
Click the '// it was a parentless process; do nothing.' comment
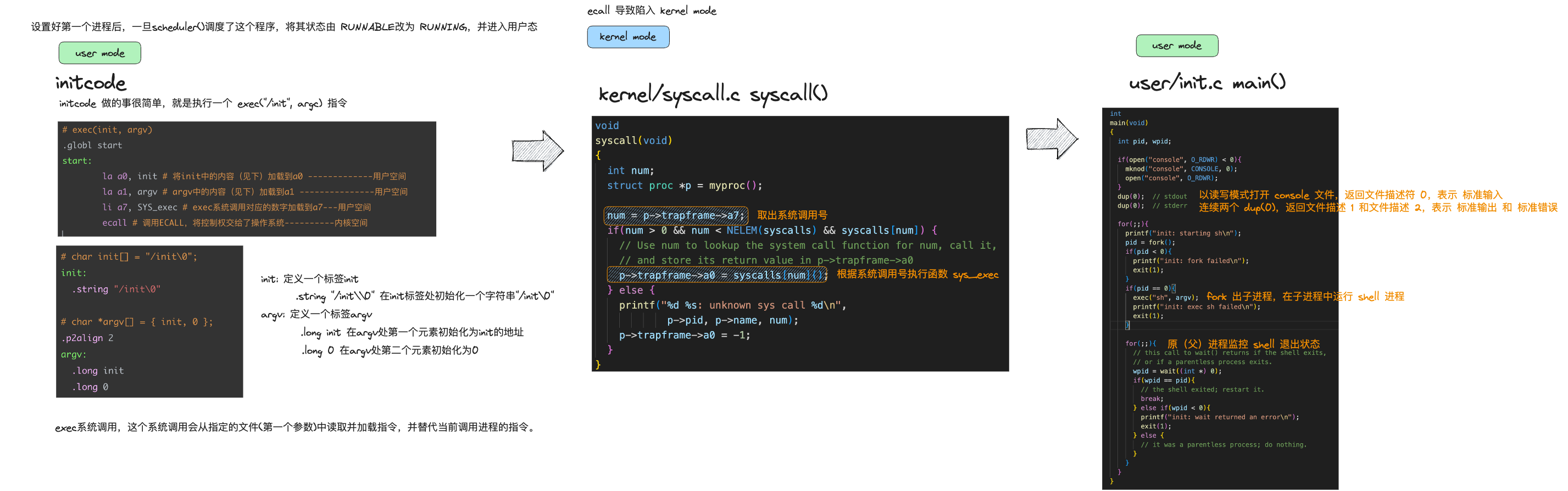1224,445
